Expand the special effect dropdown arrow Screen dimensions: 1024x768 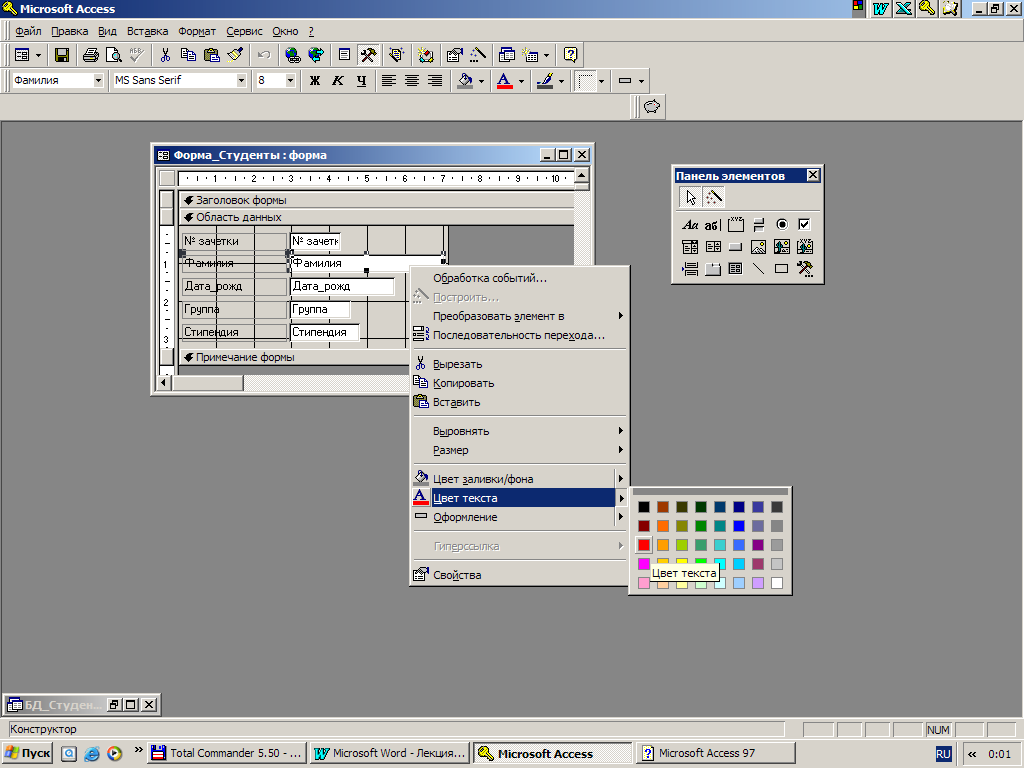click(641, 81)
